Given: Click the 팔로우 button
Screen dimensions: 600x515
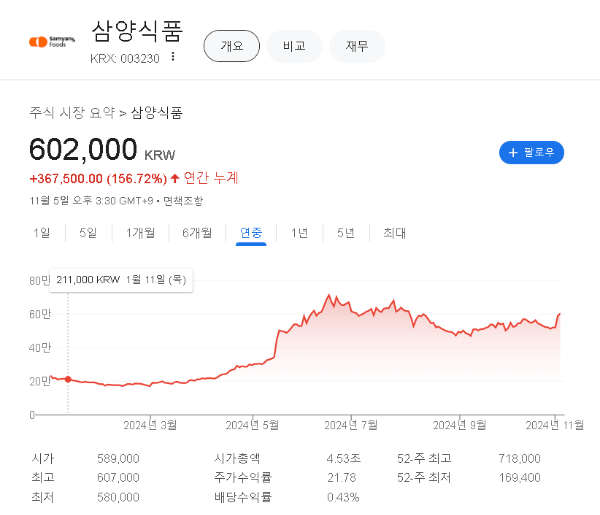Looking at the screenshot, I should pyautogui.click(x=531, y=152).
